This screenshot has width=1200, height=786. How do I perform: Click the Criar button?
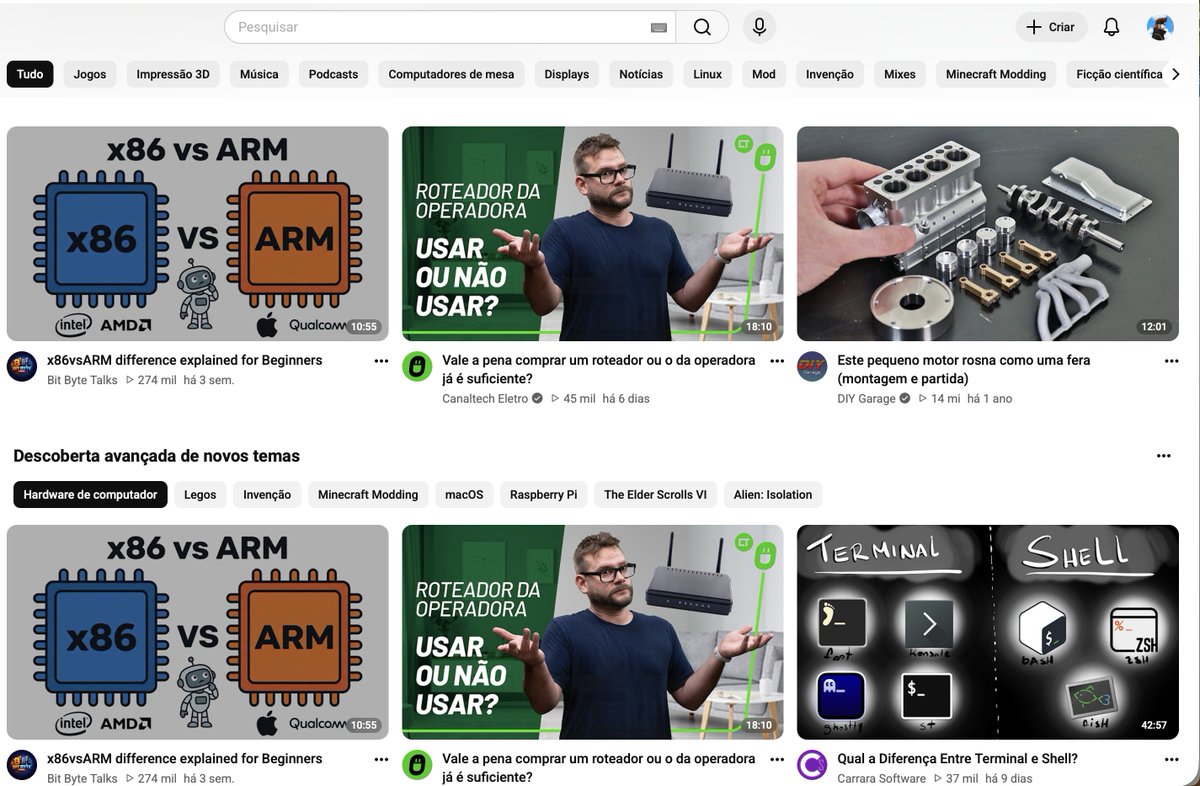click(x=1050, y=27)
